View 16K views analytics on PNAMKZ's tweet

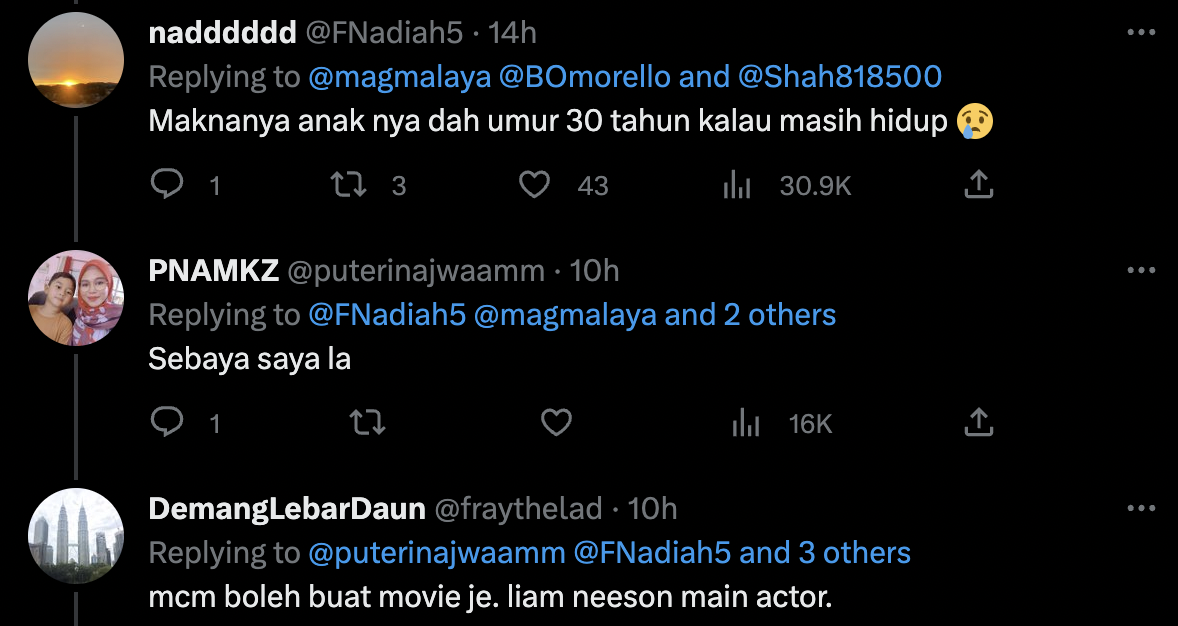point(745,423)
